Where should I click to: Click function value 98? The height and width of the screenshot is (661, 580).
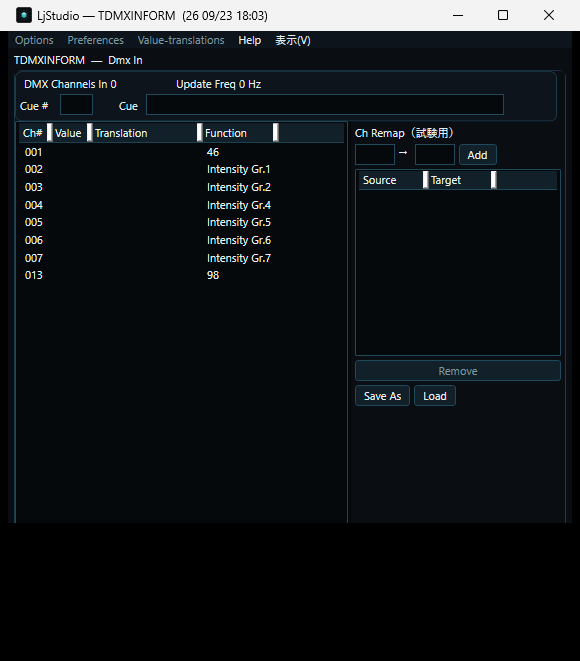tap(213, 275)
